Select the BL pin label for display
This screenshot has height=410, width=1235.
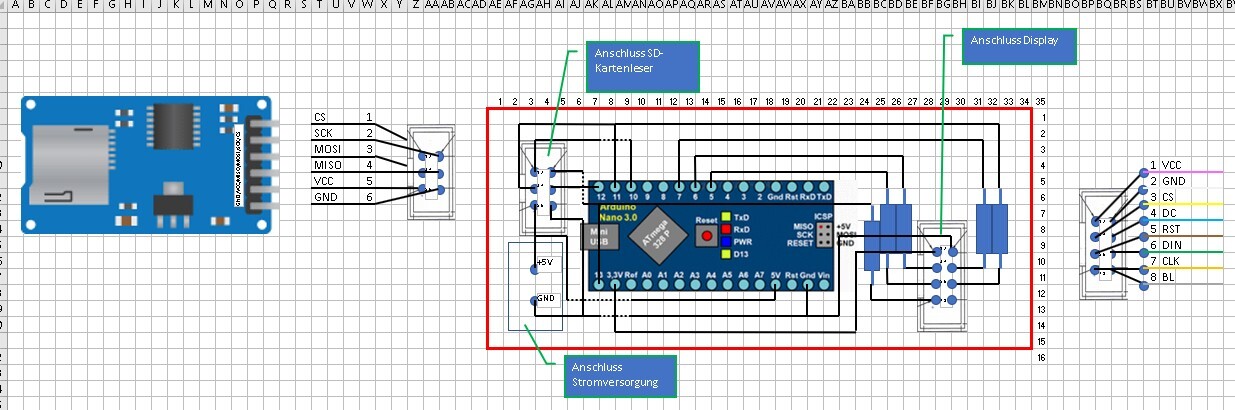pos(1169,277)
